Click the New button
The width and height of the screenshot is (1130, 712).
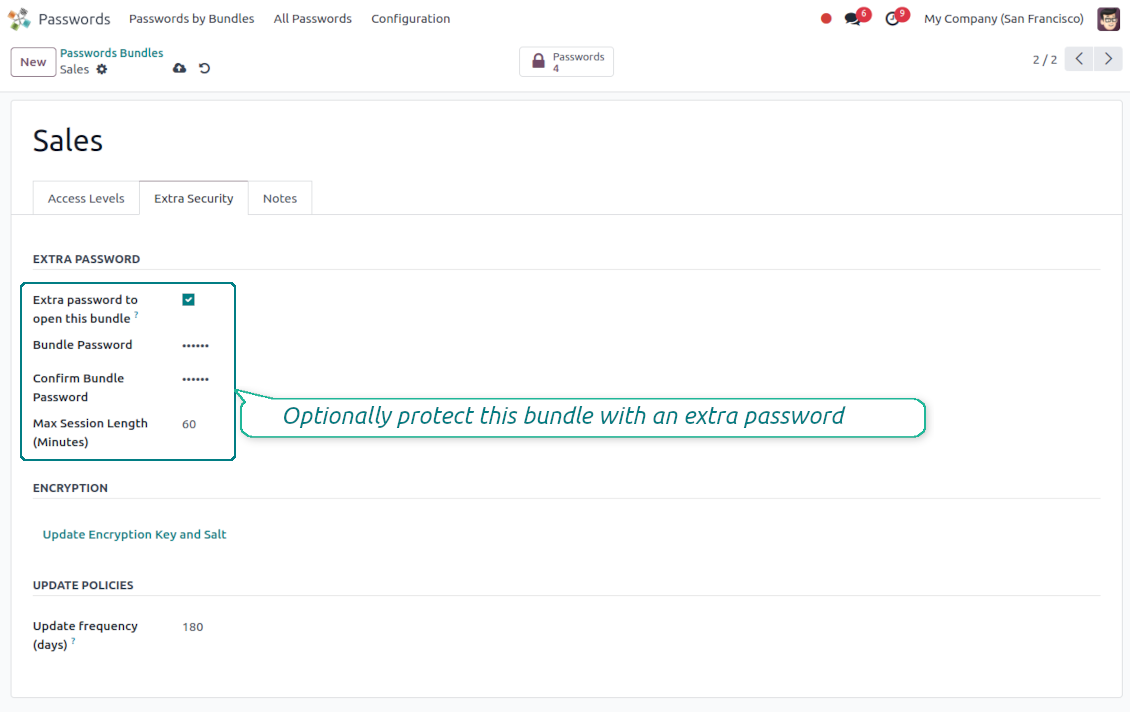tap(33, 62)
